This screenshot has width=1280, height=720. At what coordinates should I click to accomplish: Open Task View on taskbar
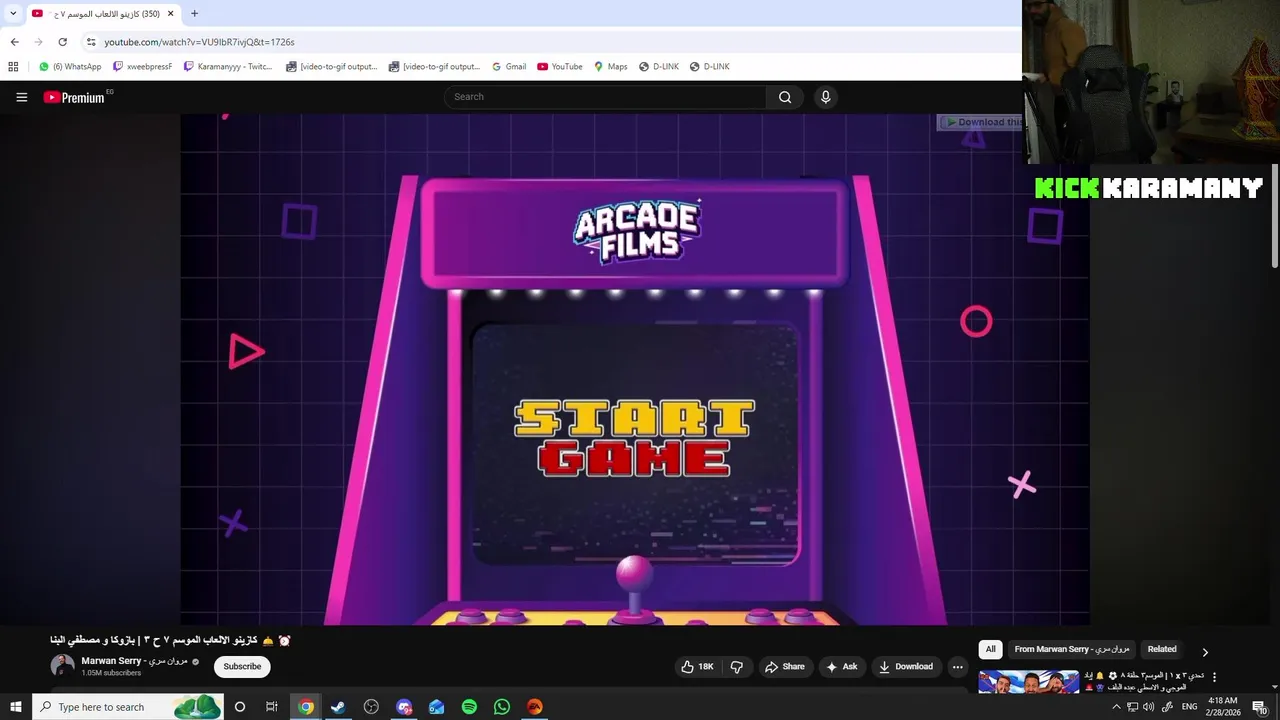(271, 707)
